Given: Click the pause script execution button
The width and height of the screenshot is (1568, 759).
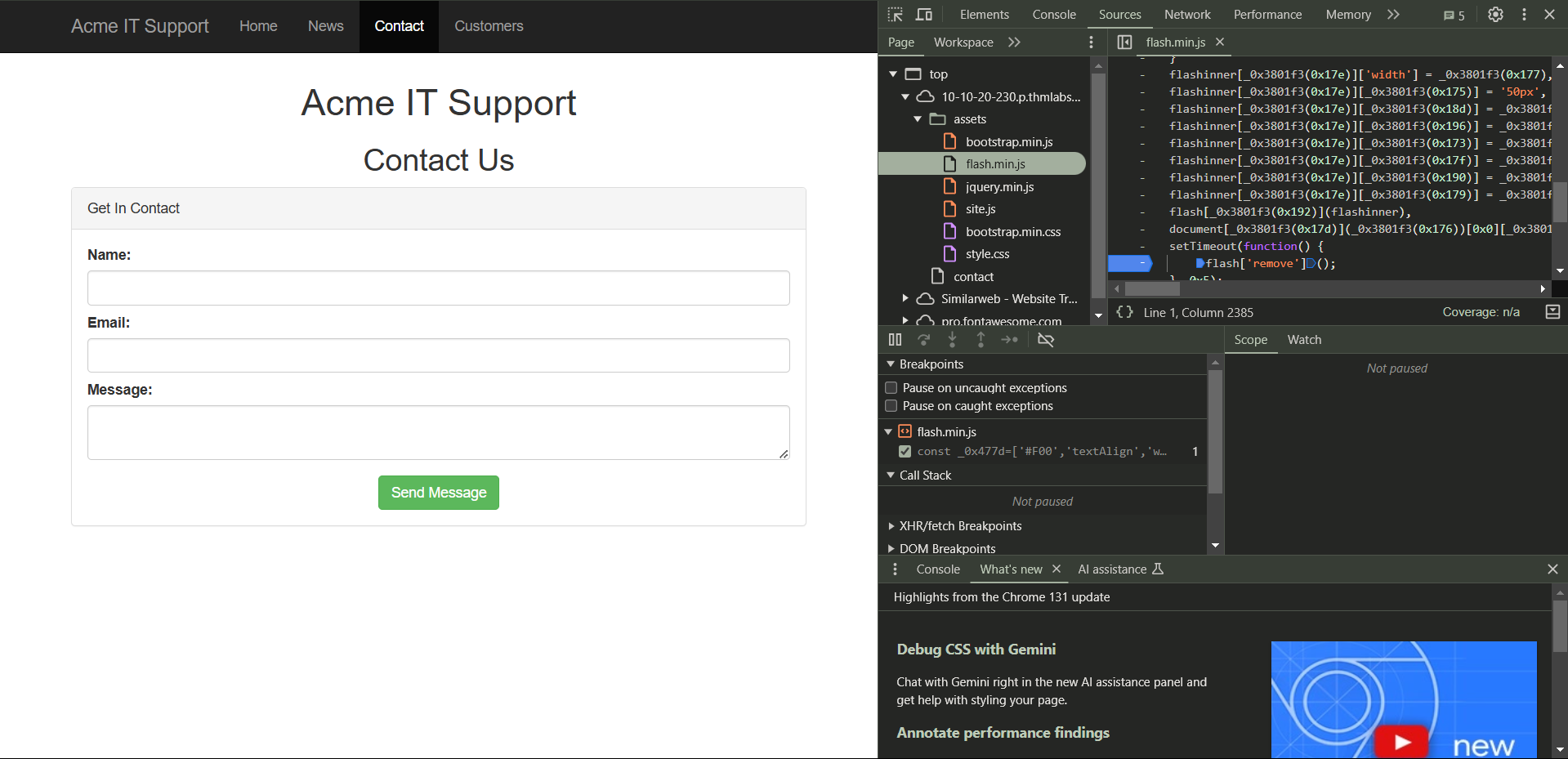Looking at the screenshot, I should (895, 340).
